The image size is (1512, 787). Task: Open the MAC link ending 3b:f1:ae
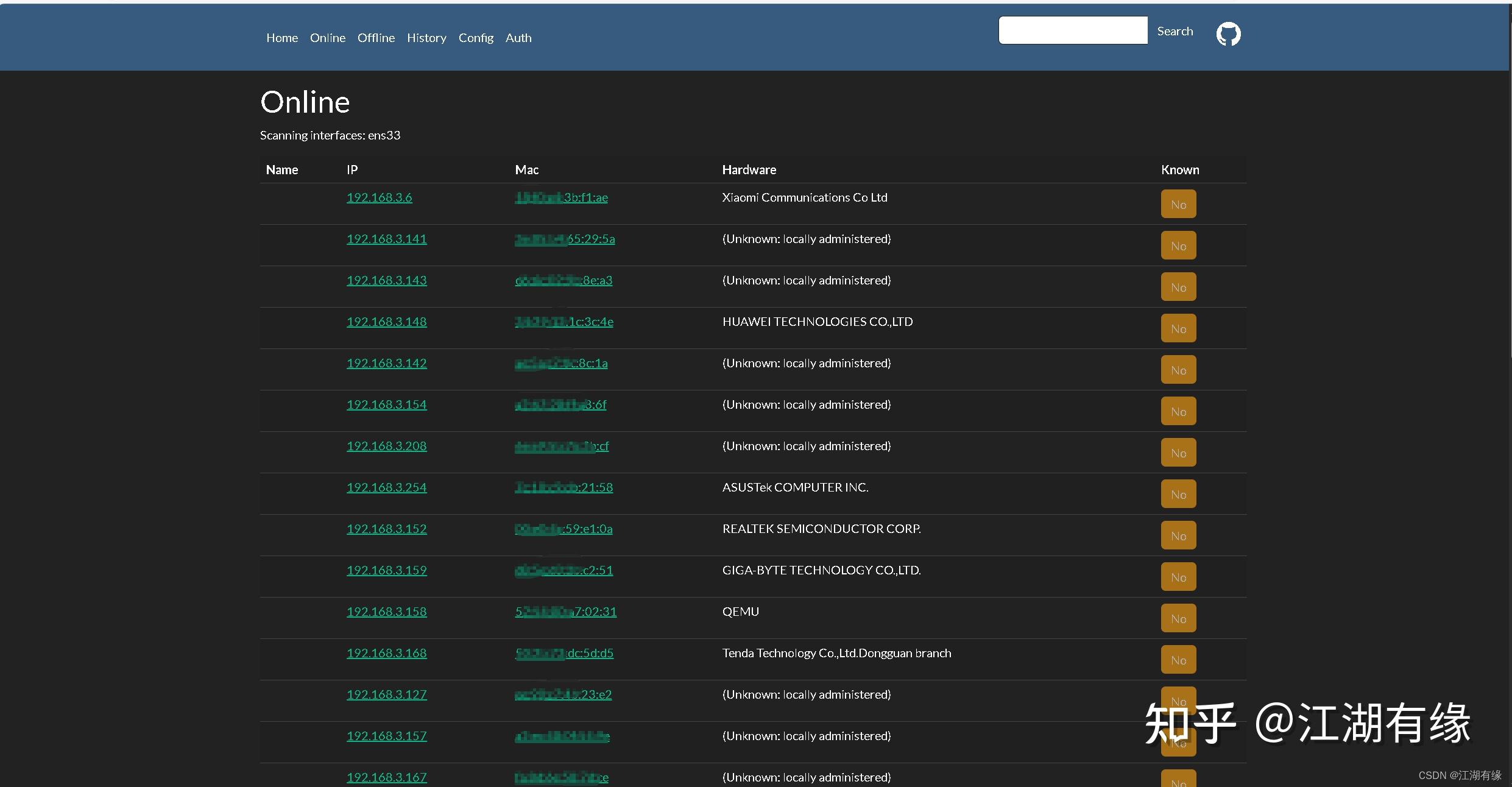[561, 197]
